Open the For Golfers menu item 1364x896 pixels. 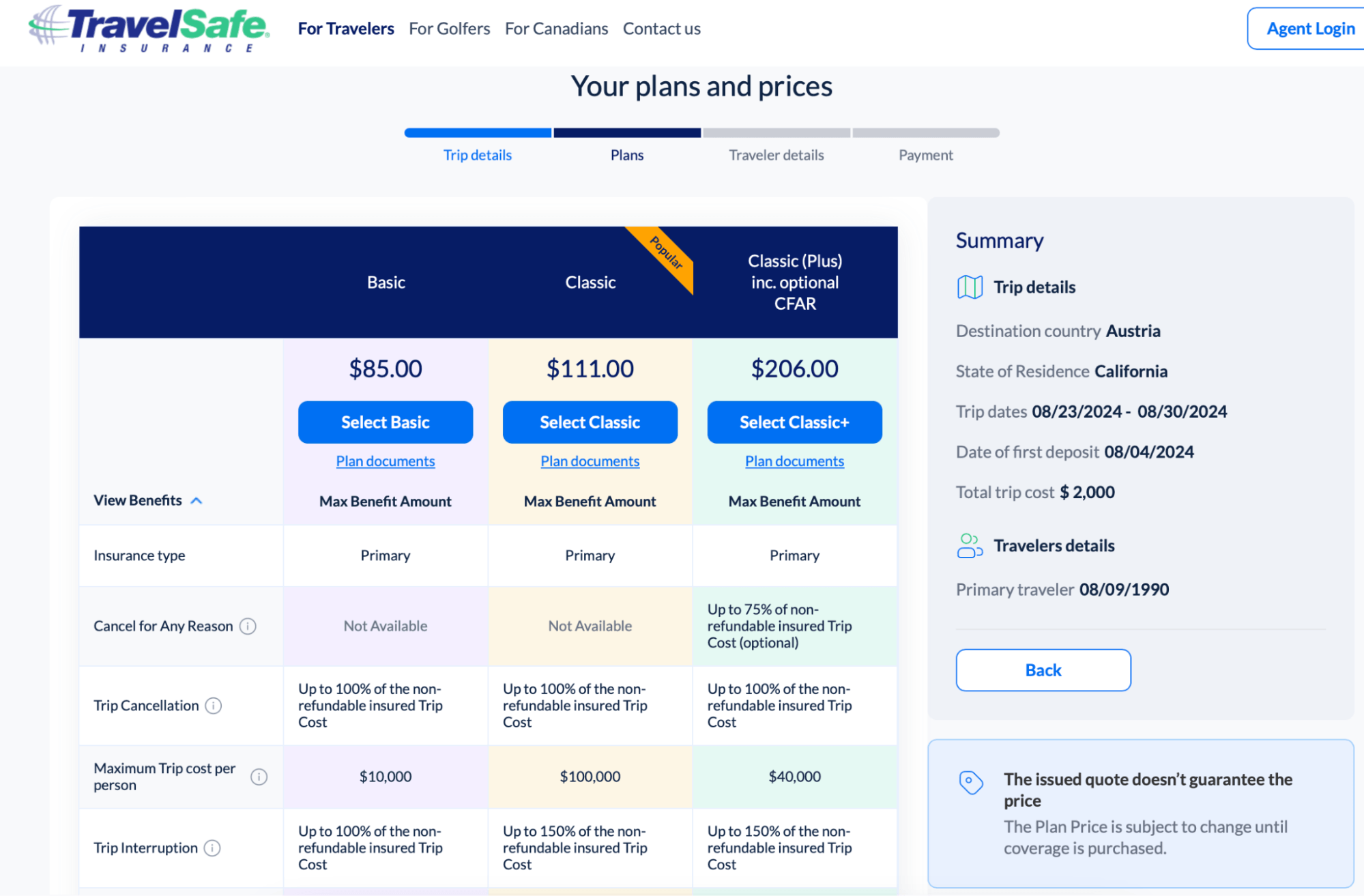pyautogui.click(x=449, y=29)
